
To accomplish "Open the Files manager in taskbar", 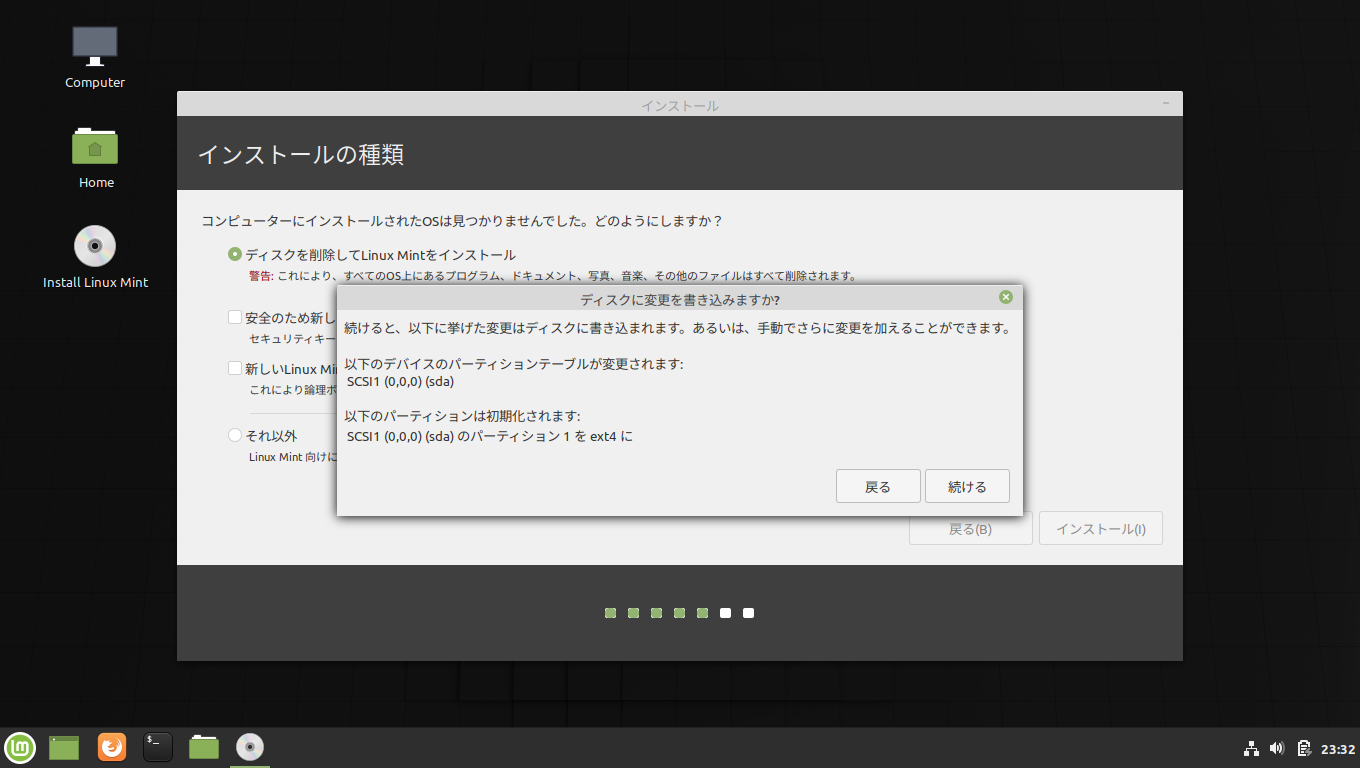I will [x=204, y=747].
